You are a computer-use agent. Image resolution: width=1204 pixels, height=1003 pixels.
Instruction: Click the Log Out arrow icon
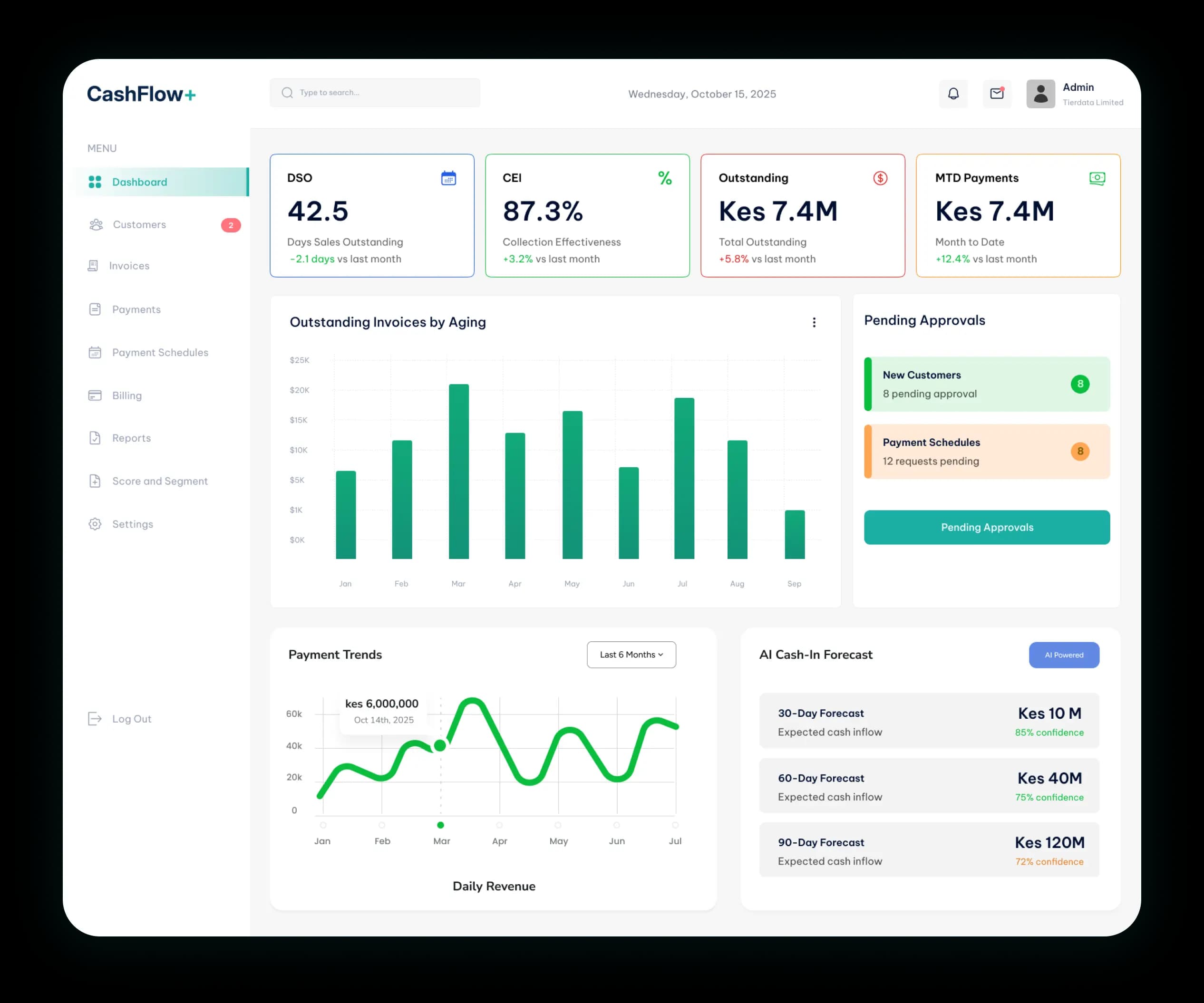tap(95, 718)
